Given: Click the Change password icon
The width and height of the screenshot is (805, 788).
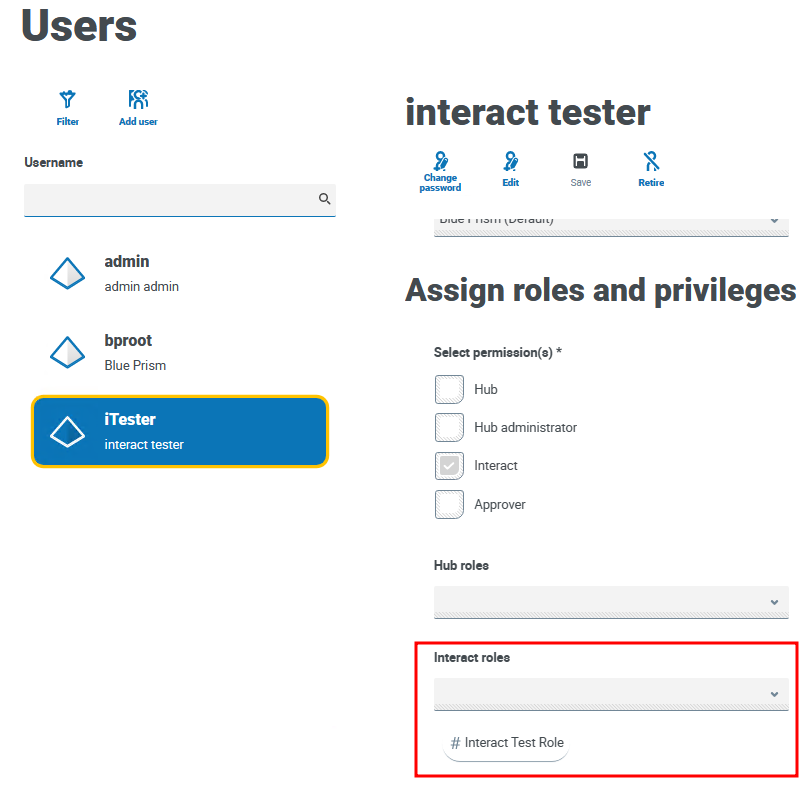Looking at the screenshot, I should 440,161.
